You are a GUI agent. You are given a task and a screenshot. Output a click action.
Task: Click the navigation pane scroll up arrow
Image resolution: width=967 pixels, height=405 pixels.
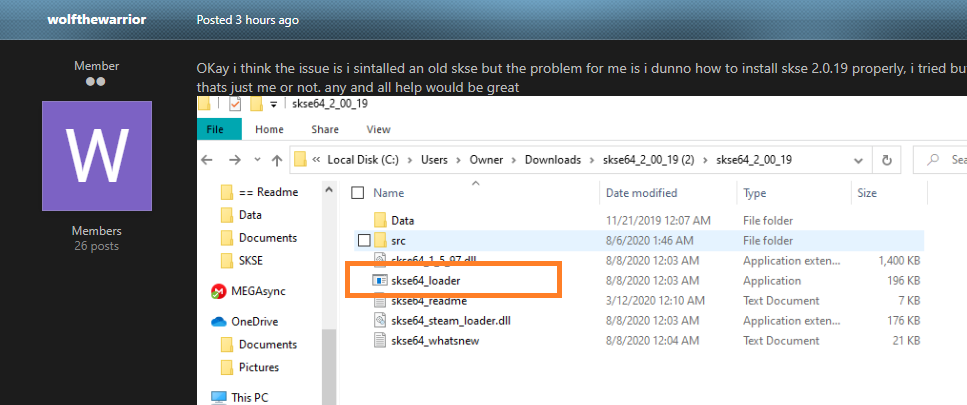pyautogui.click(x=329, y=189)
